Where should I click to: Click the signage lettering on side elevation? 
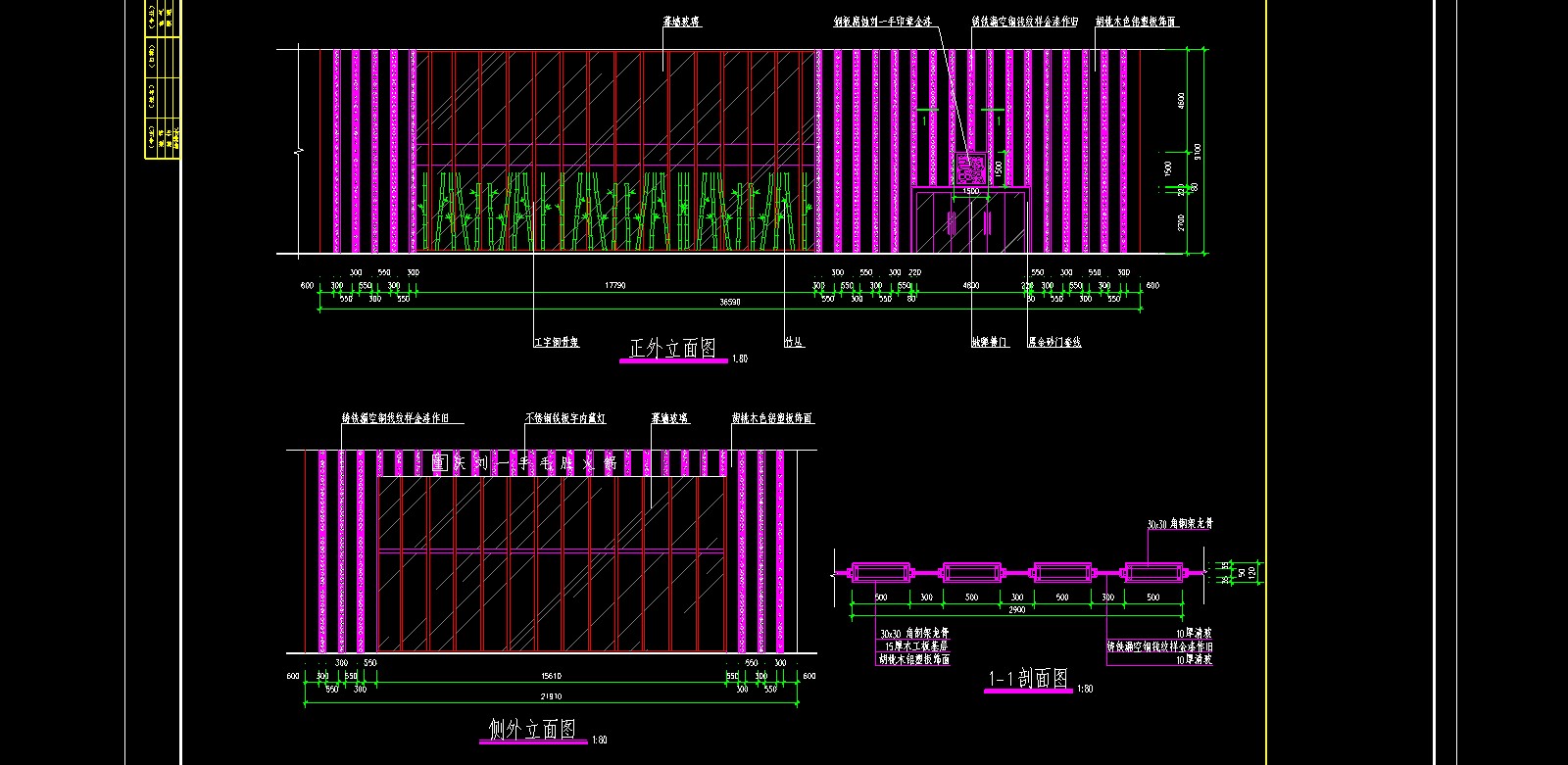pyautogui.click(x=523, y=463)
